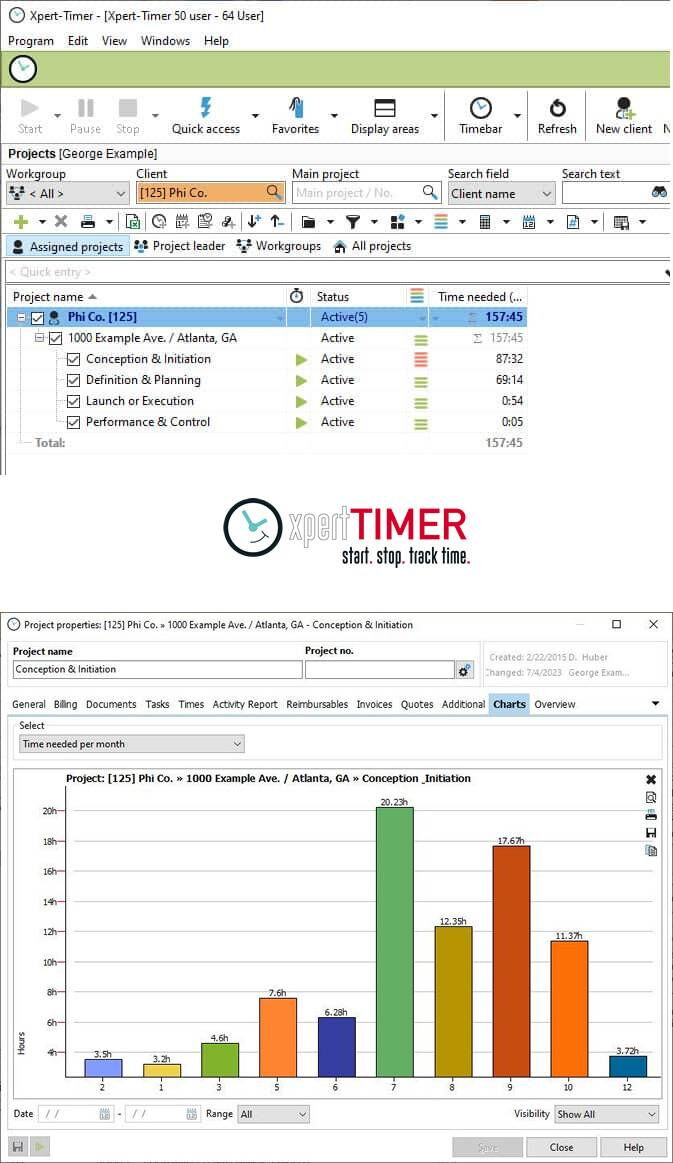Click chart save floppy disk icon
673x1163 pixels.
[x=651, y=833]
